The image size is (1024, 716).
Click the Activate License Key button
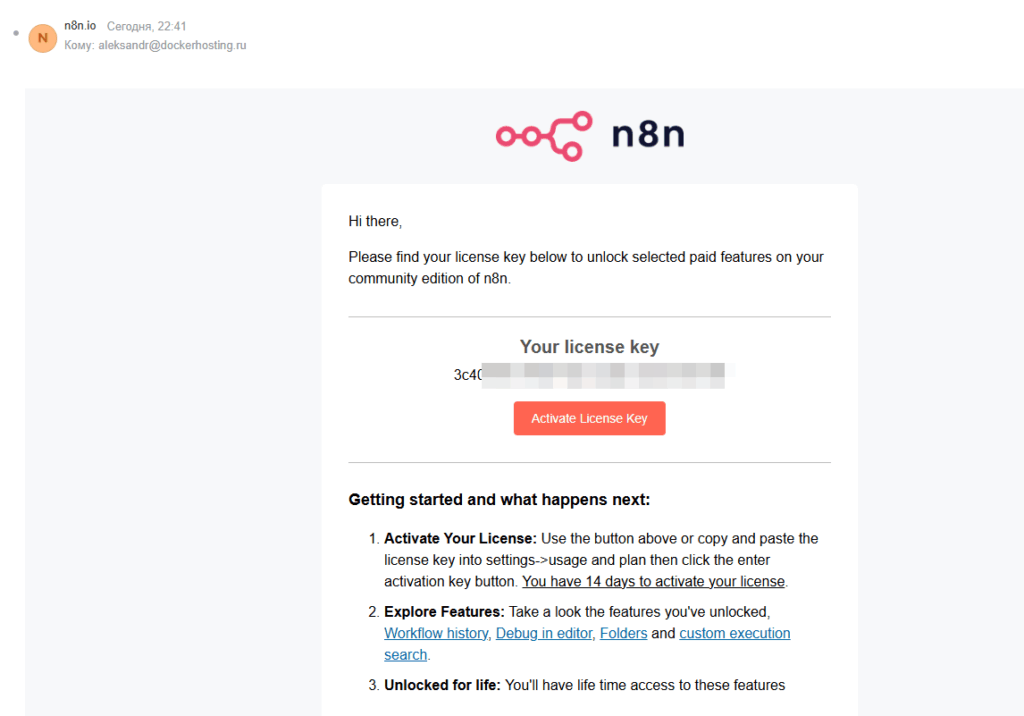pyautogui.click(x=589, y=418)
